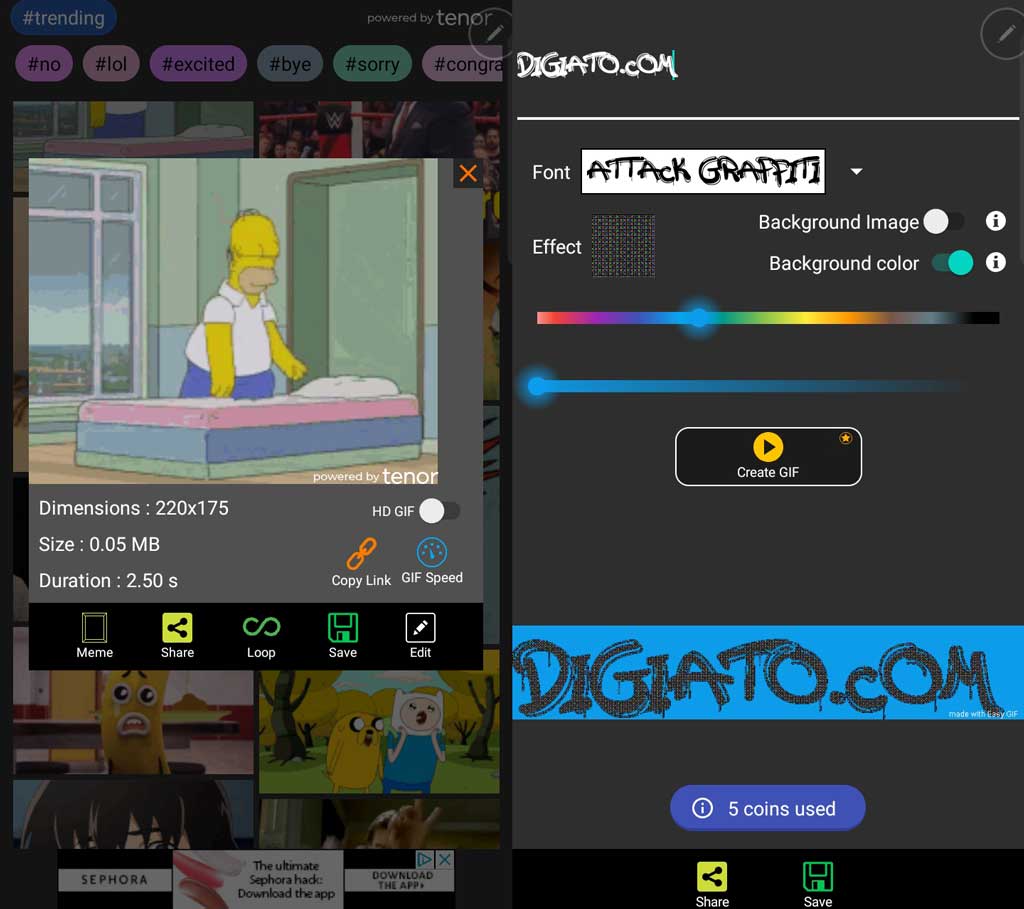Tap Save icon in the text GIF editor

click(x=818, y=884)
